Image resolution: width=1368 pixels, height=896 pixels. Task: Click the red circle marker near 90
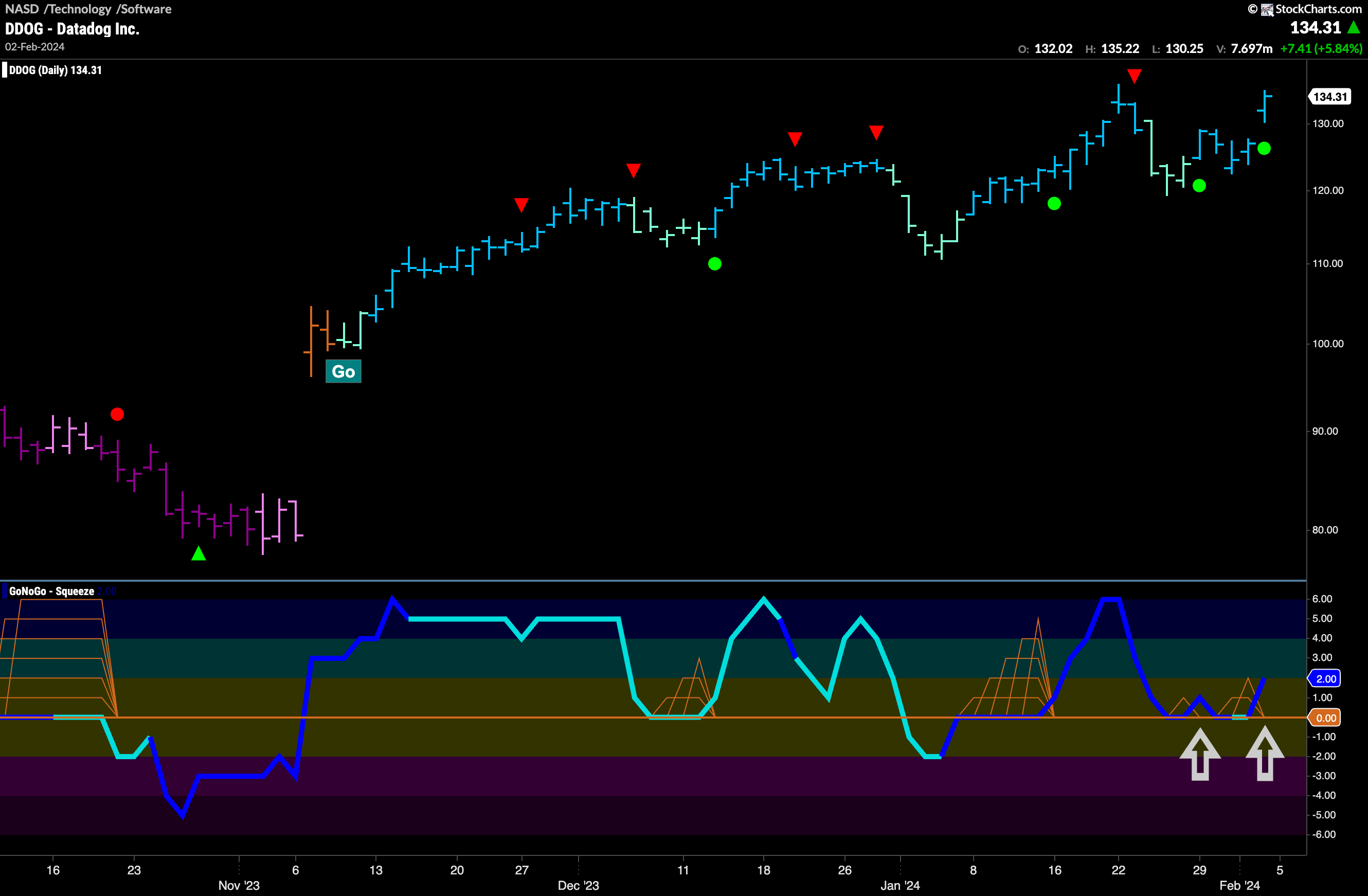(117, 415)
